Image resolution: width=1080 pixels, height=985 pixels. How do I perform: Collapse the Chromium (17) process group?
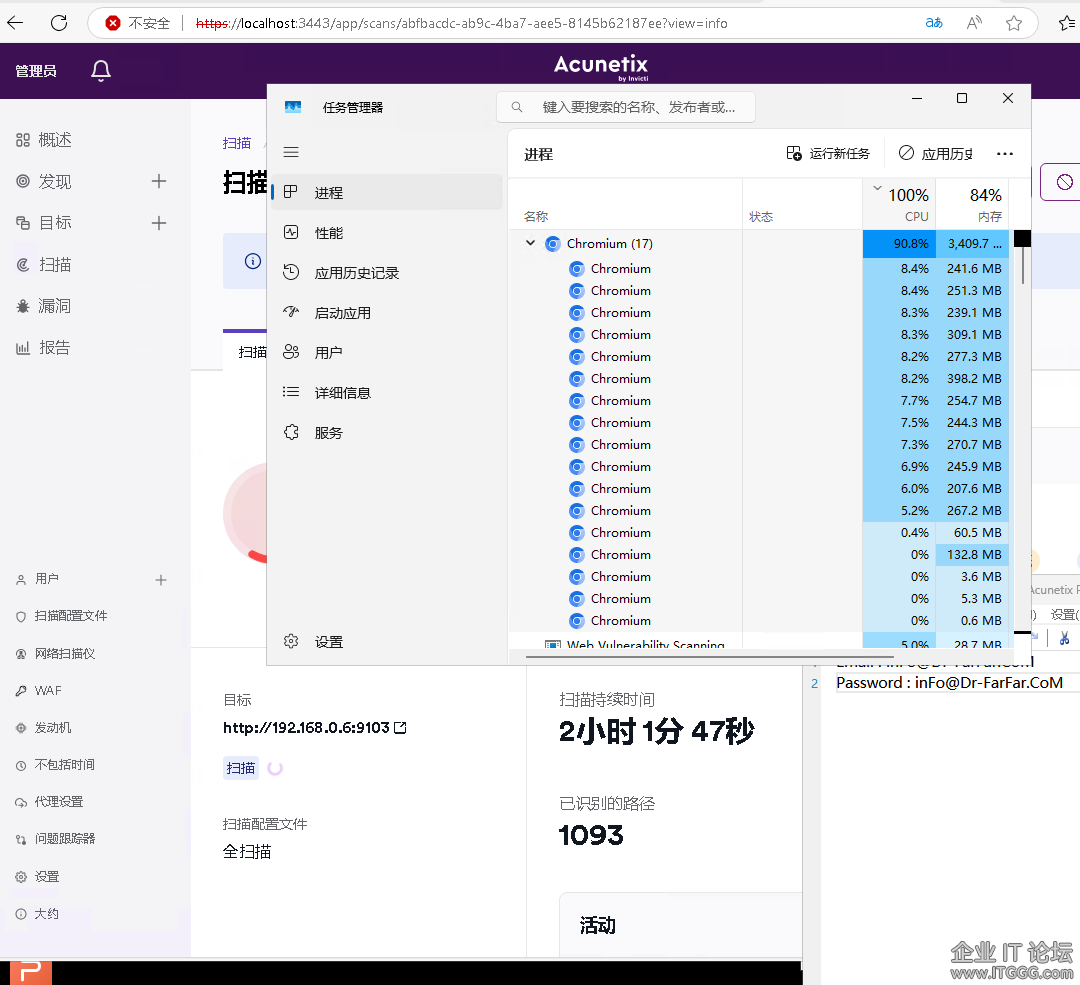[530, 243]
